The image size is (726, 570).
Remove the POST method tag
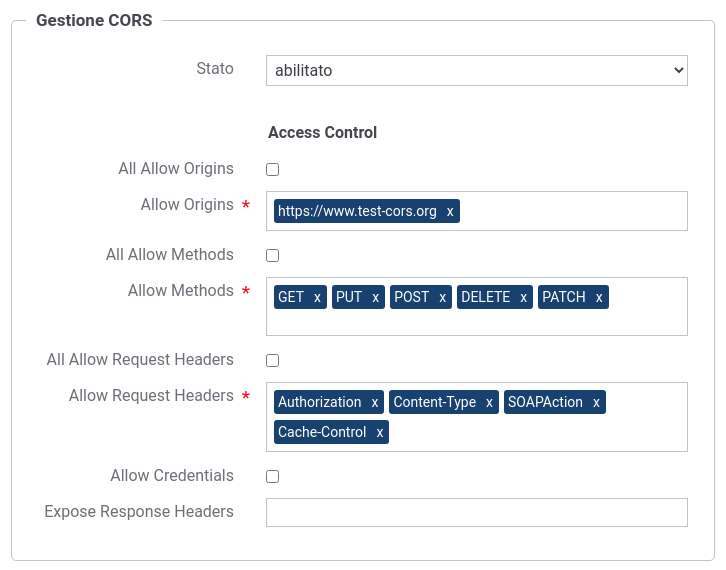pyautogui.click(x=442, y=297)
